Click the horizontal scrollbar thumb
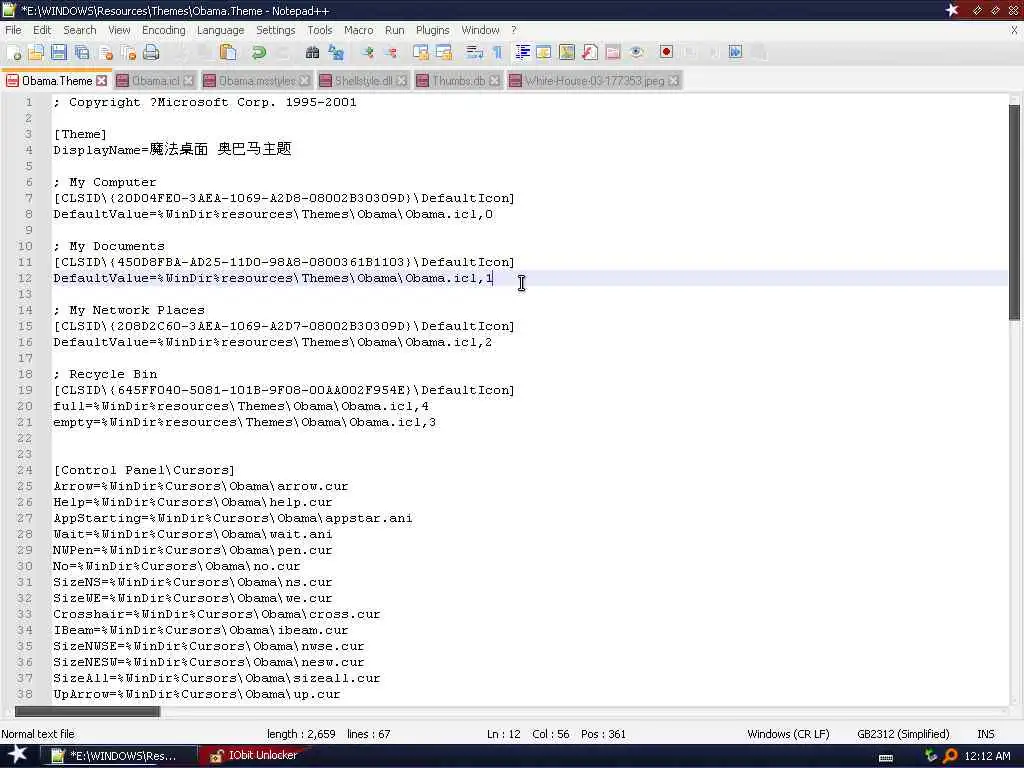Image resolution: width=1024 pixels, height=768 pixels. pyautogui.click(x=88, y=711)
